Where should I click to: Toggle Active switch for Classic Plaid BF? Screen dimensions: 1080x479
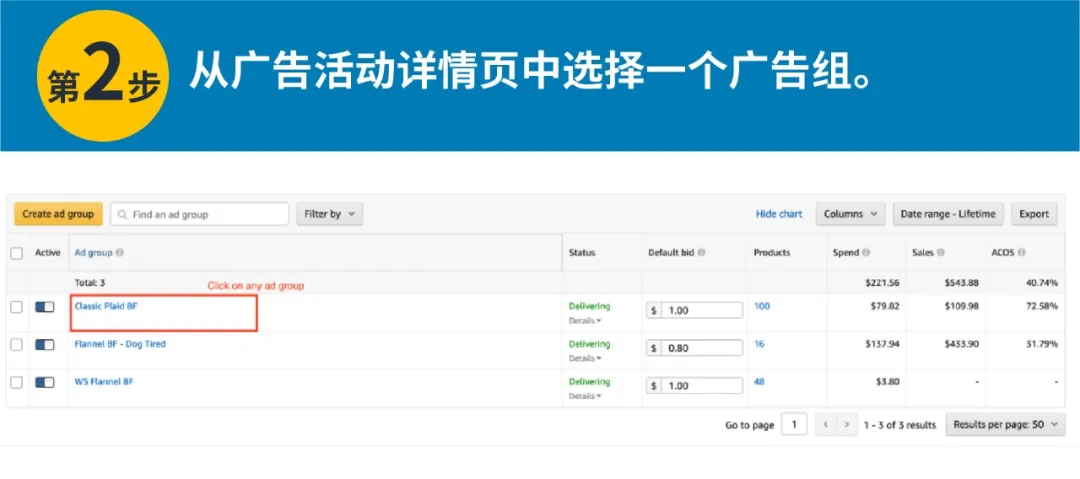(x=45, y=307)
